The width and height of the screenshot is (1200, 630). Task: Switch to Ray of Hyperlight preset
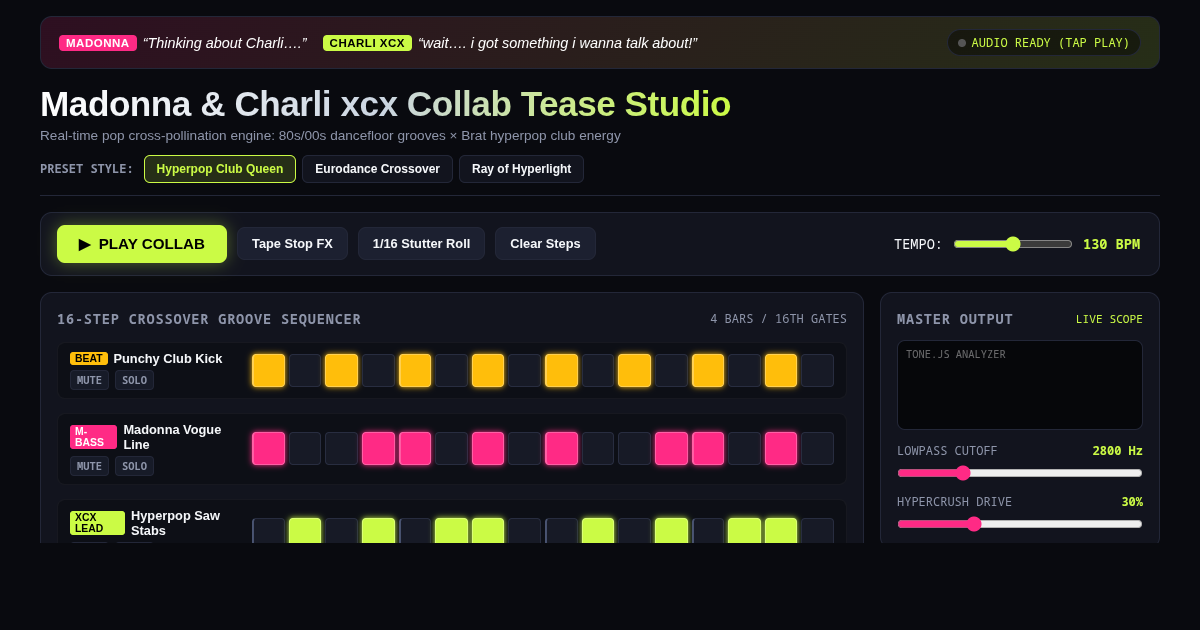tap(521, 169)
